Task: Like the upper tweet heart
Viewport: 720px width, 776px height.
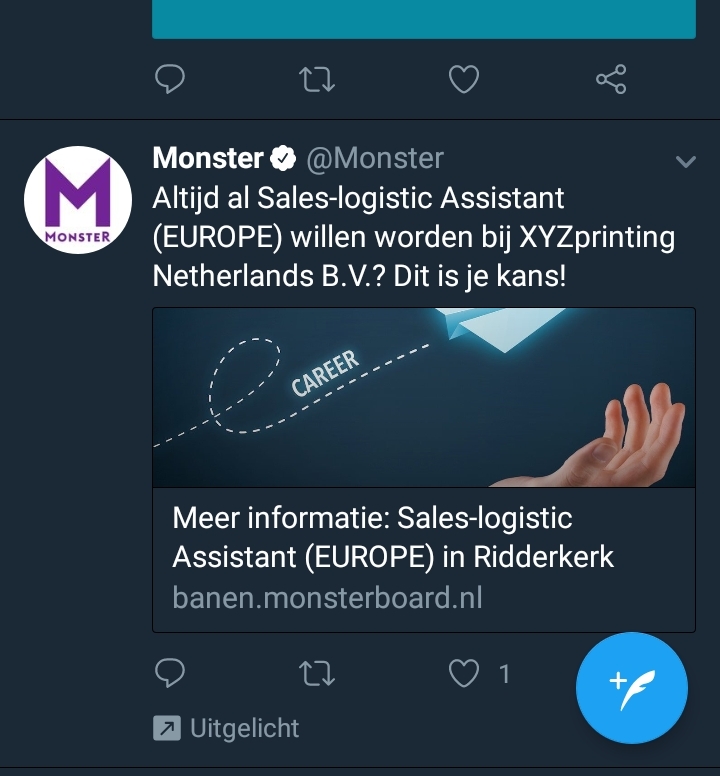Action: click(464, 79)
